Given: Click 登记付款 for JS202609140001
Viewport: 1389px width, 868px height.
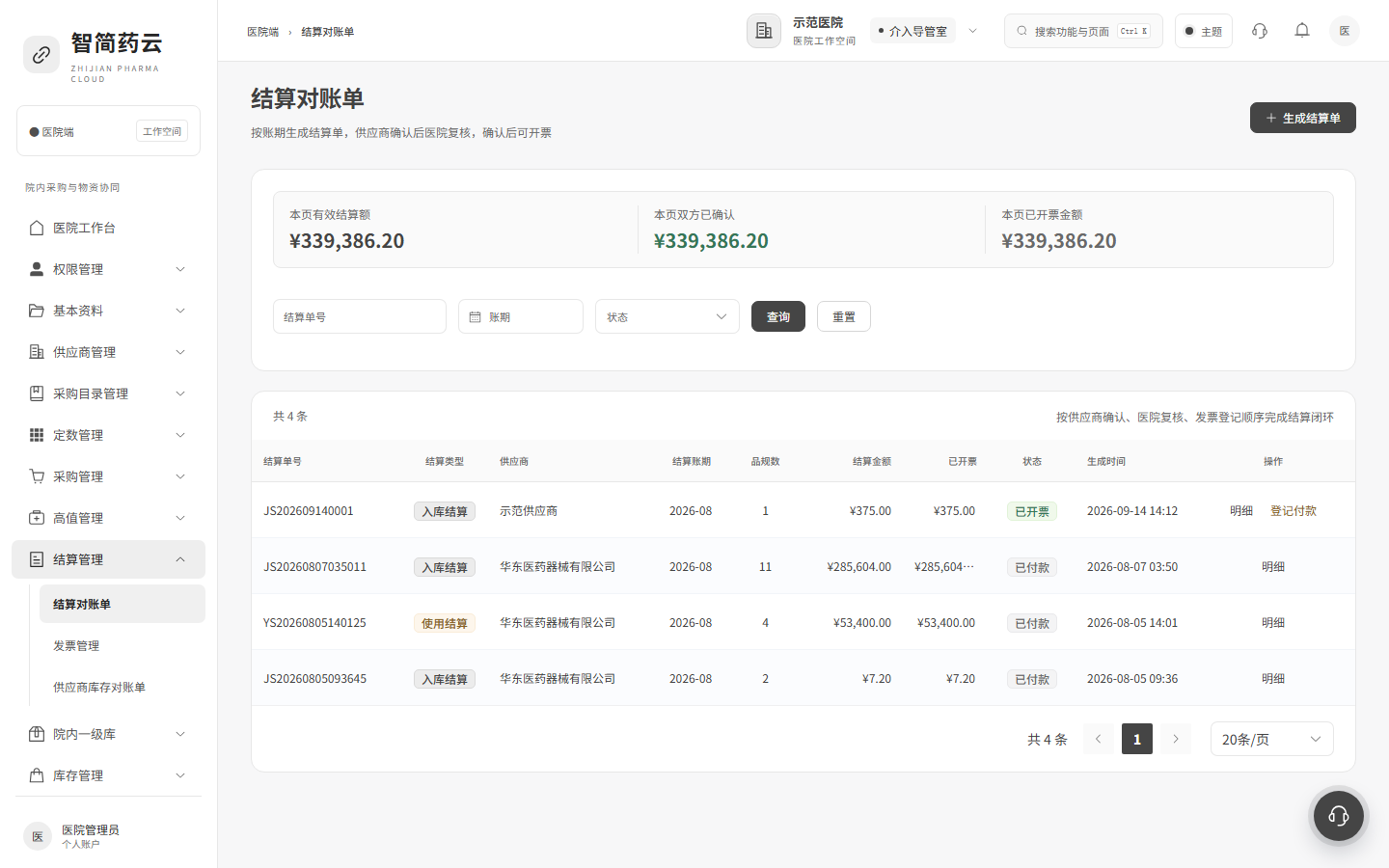Looking at the screenshot, I should click(x=1294, y=511).
